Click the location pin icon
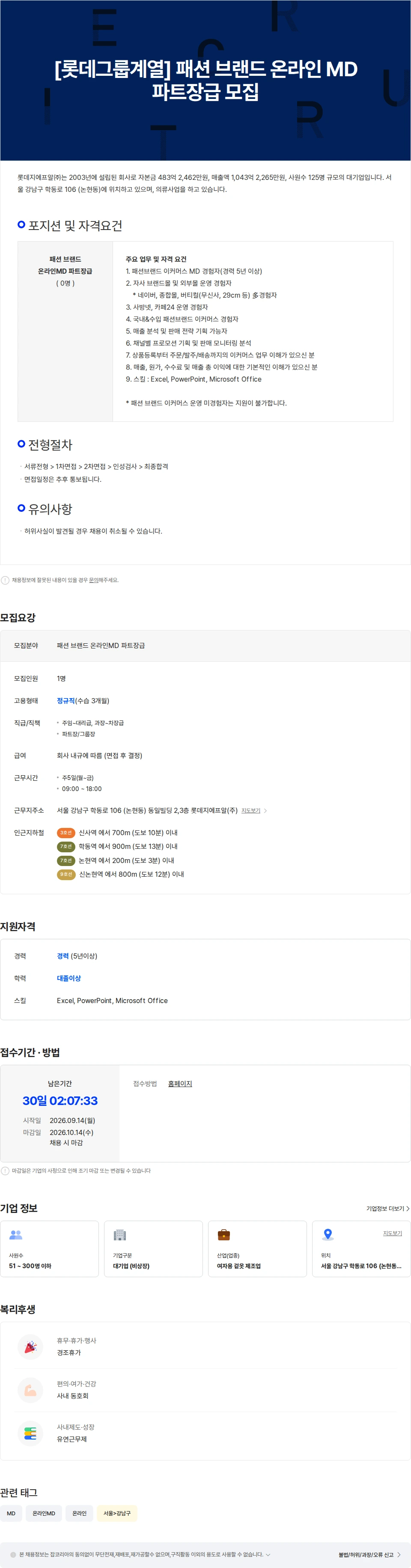This screenshot has height=1568, width=411. [328, 1234]
